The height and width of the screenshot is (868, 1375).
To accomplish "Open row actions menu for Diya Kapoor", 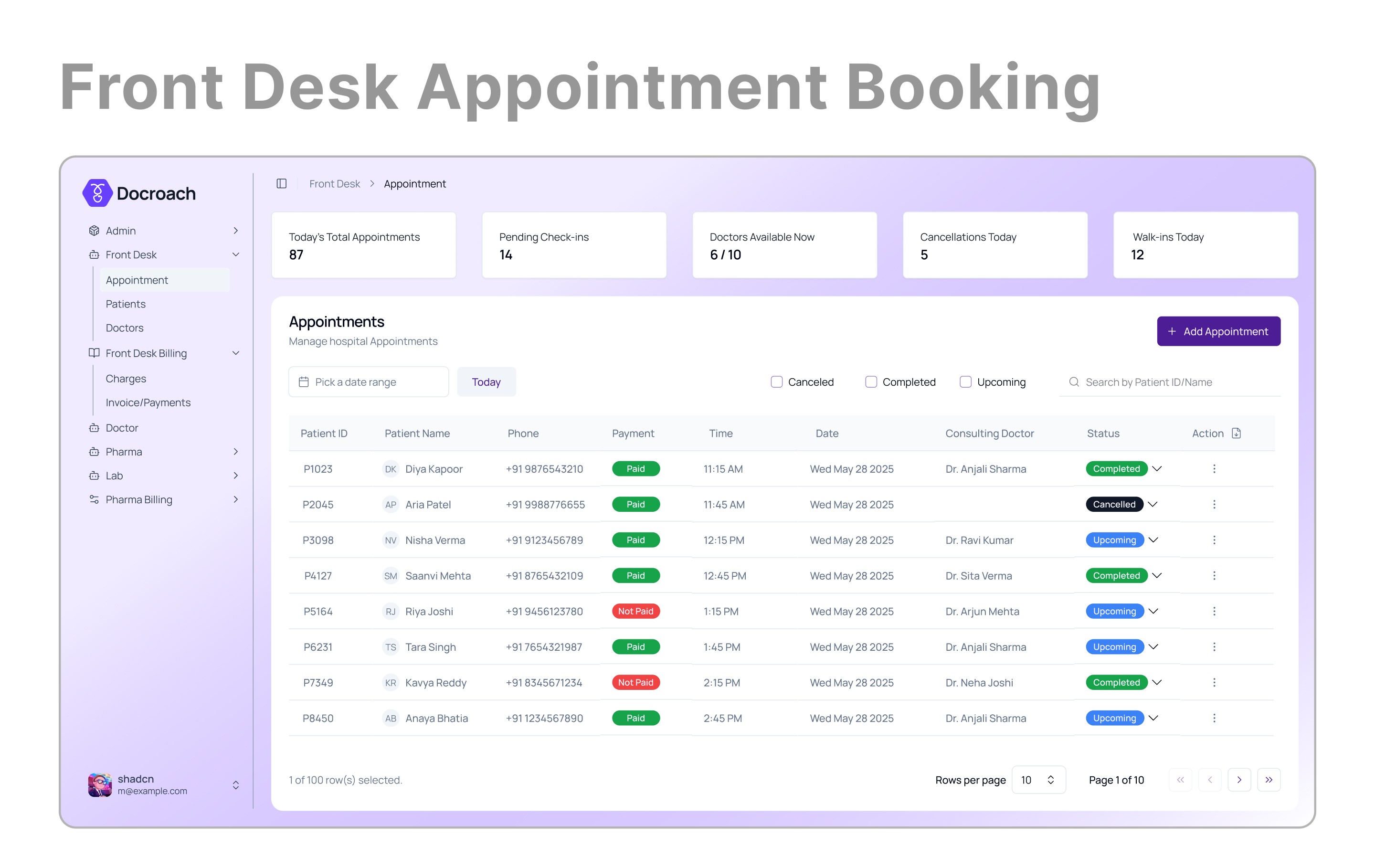I will [1214, 469].
